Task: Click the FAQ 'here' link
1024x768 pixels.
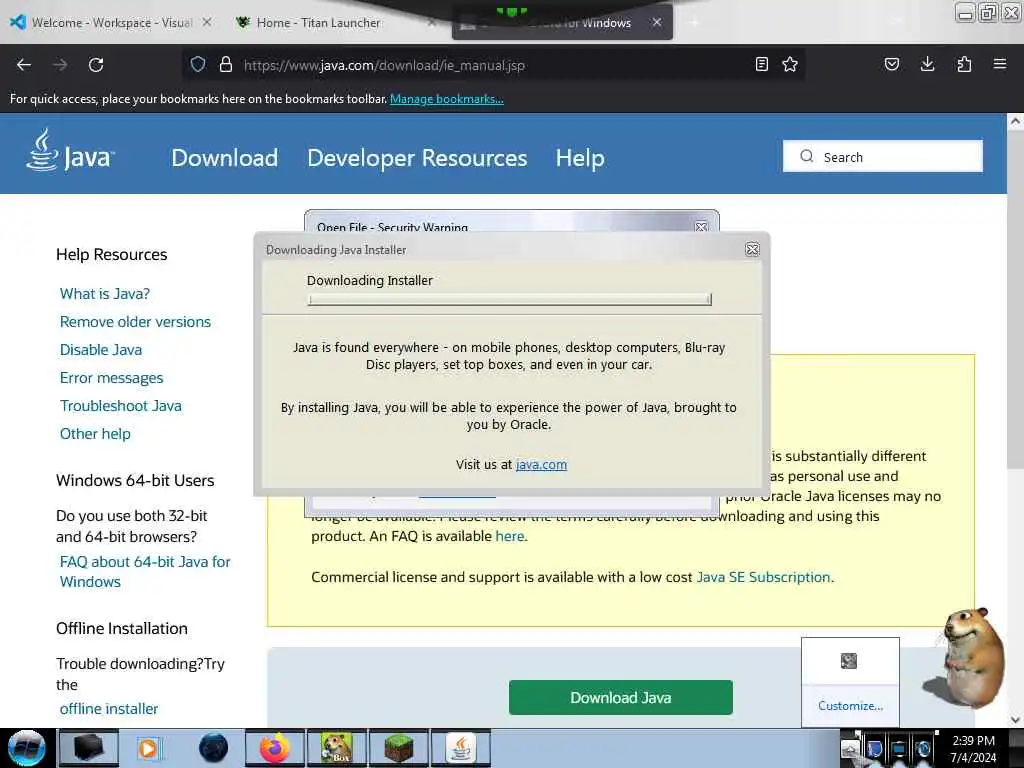Action: (x=510, y=536)
